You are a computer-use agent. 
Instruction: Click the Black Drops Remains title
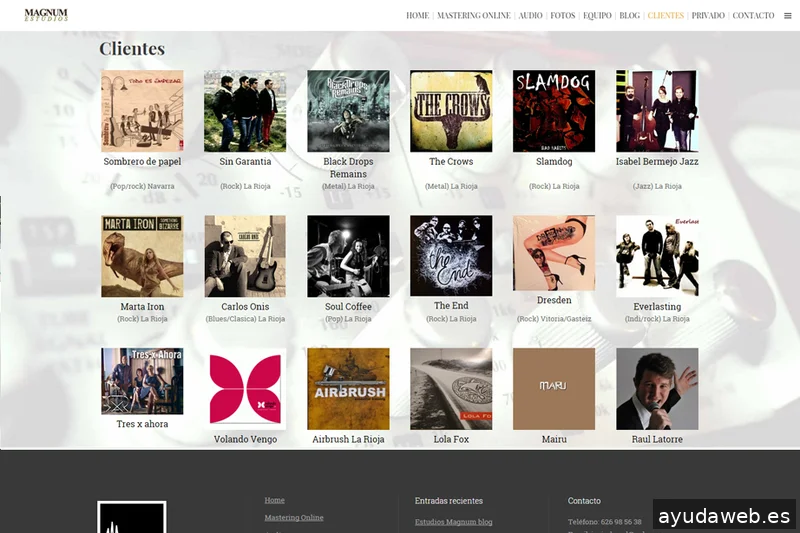[x=348, y=167]
